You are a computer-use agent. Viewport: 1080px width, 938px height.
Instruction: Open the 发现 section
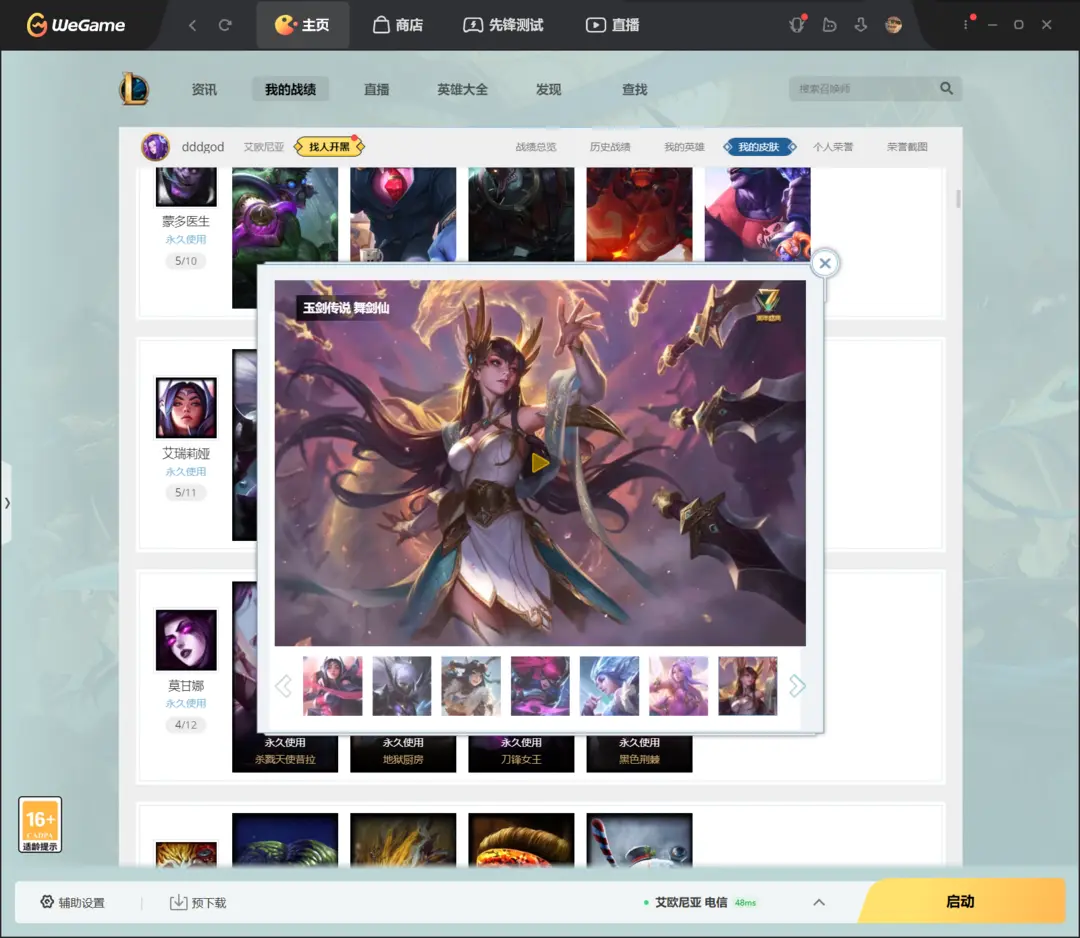coord(548,90)
